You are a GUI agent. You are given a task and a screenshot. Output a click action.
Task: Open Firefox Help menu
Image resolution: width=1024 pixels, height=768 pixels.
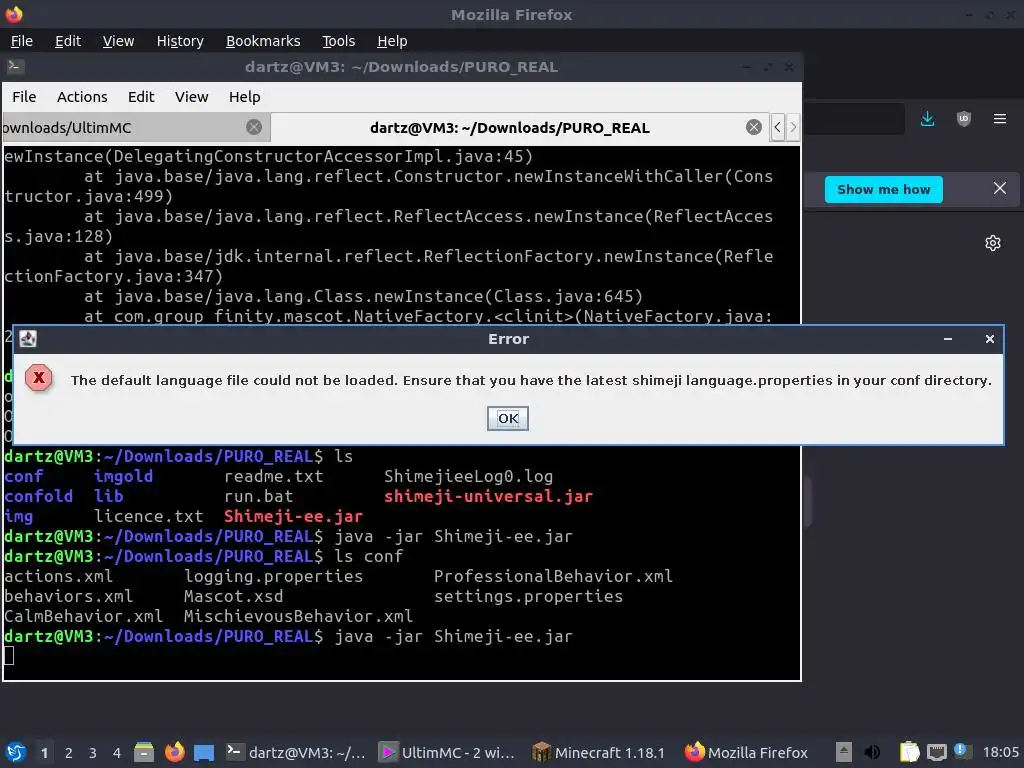(392, 41)
